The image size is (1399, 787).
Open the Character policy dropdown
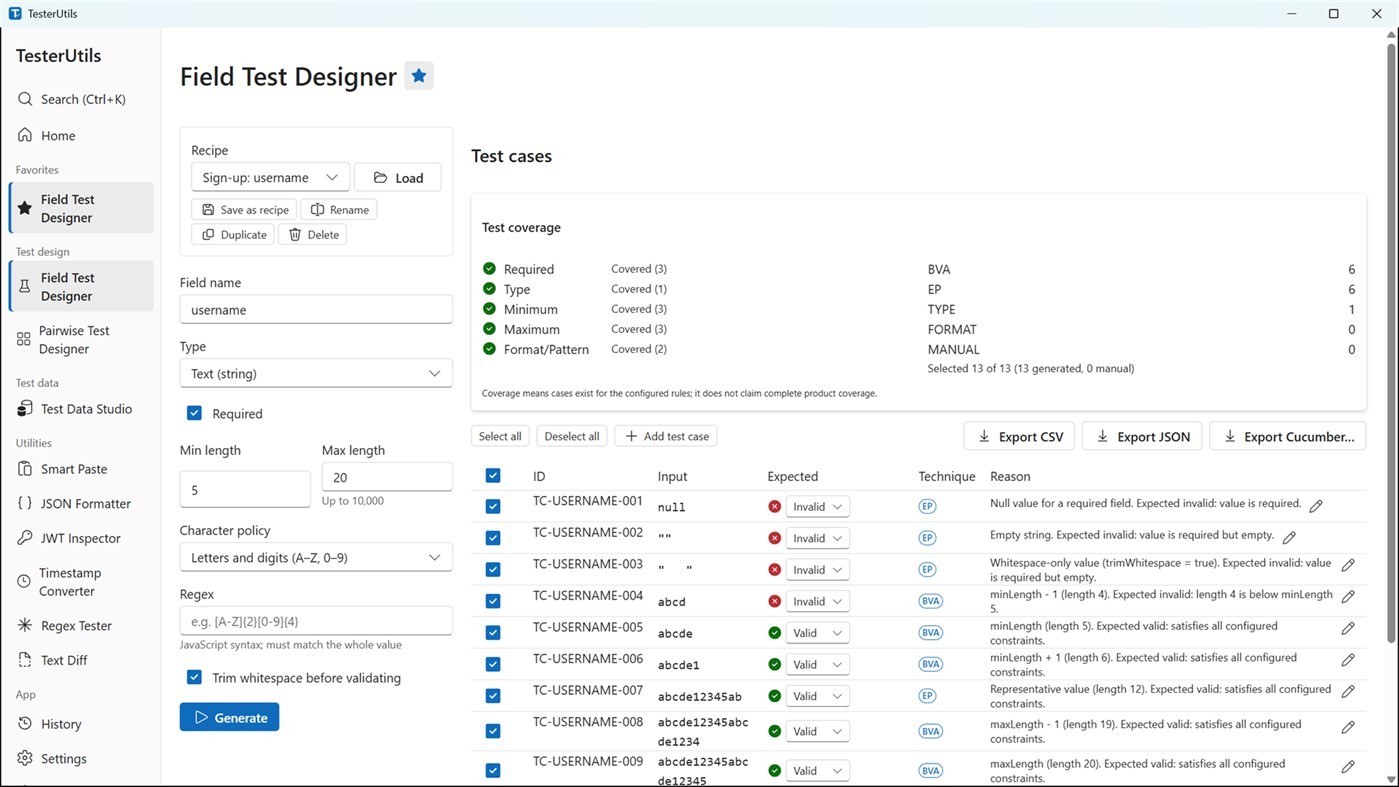tap(316, 557)
